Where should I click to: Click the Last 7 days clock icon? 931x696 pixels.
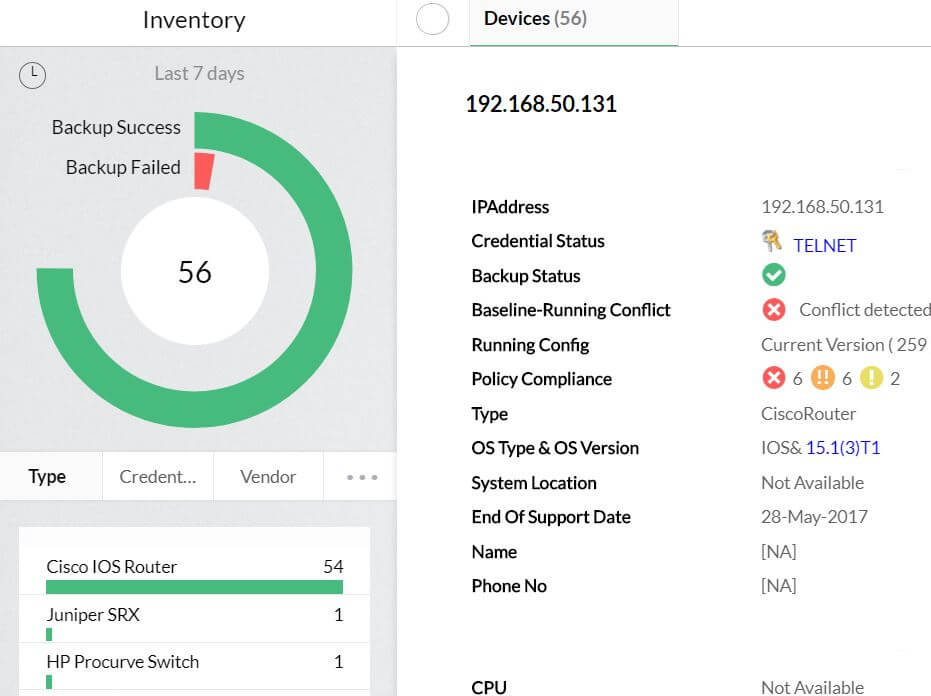tap(32, 75)
